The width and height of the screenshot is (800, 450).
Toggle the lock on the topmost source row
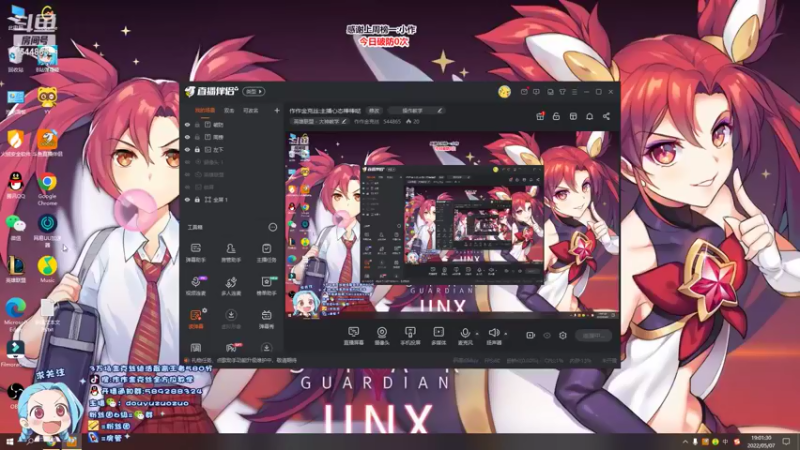pyautogui.click(x=197, y=124)
